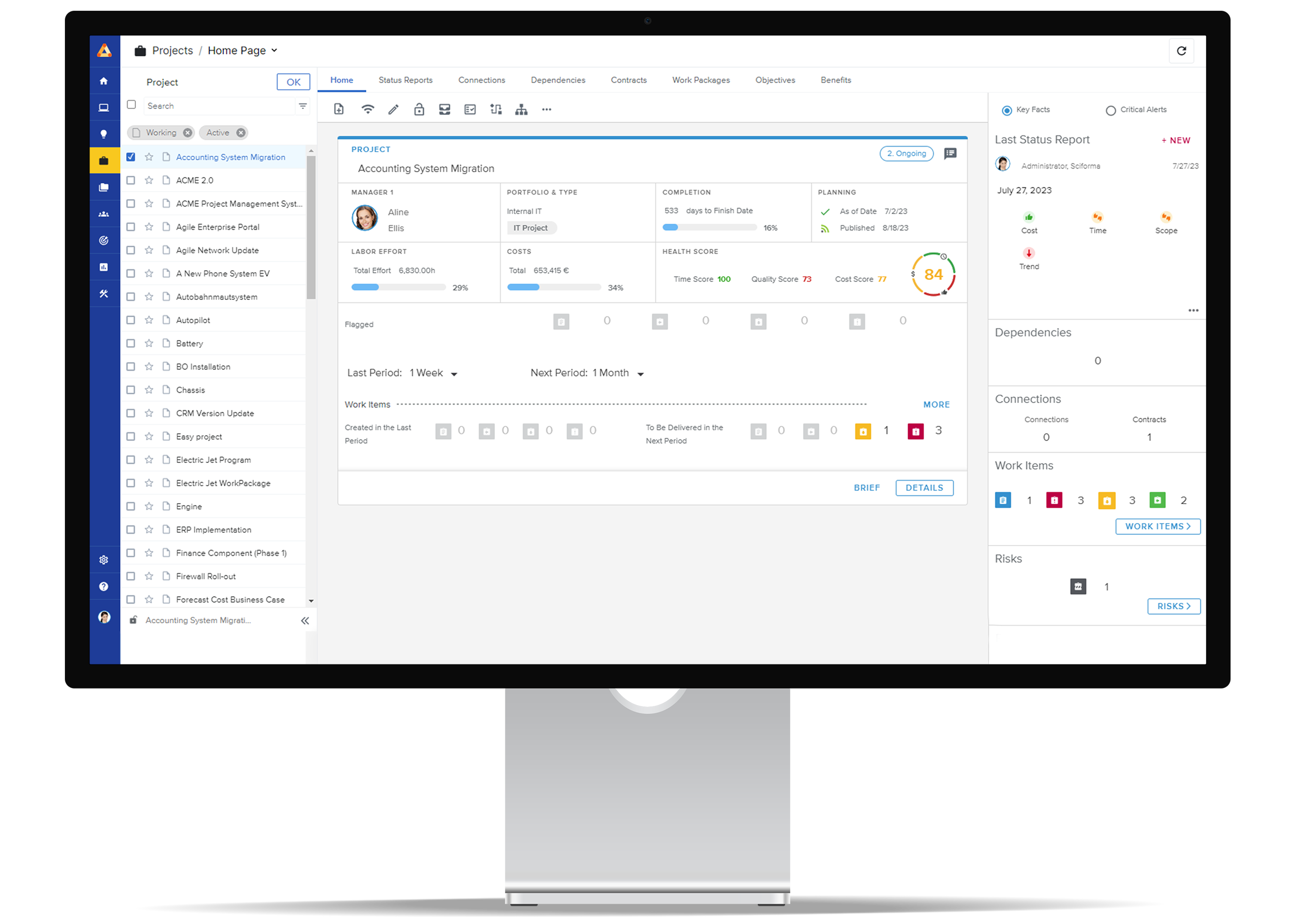Click the Completion progress bar showing 16%
Screen dimensions: 1297x924
[x=710, y=227]
